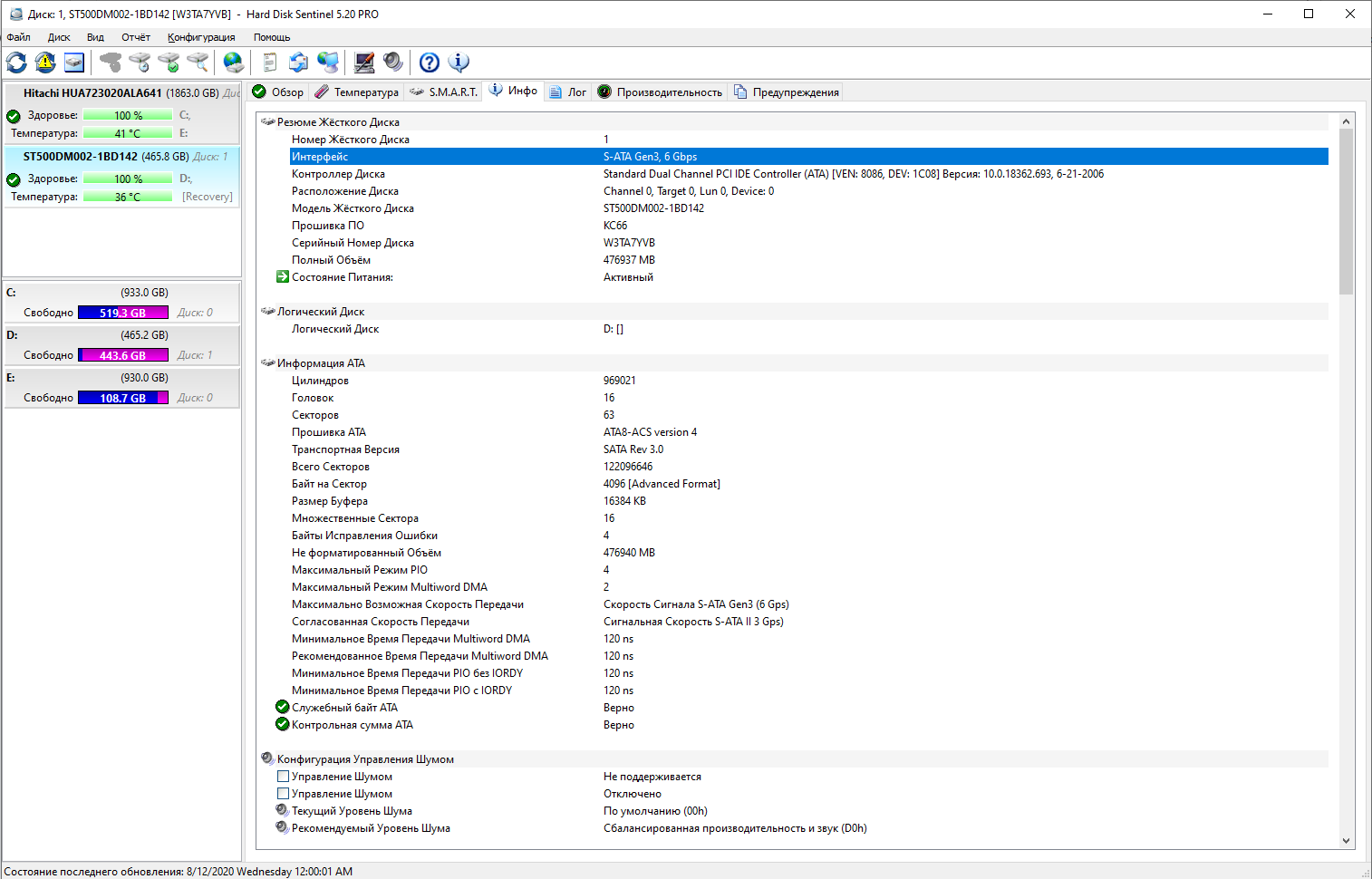Open the report notepad icon in toolbar

click(x=269, y=63)
